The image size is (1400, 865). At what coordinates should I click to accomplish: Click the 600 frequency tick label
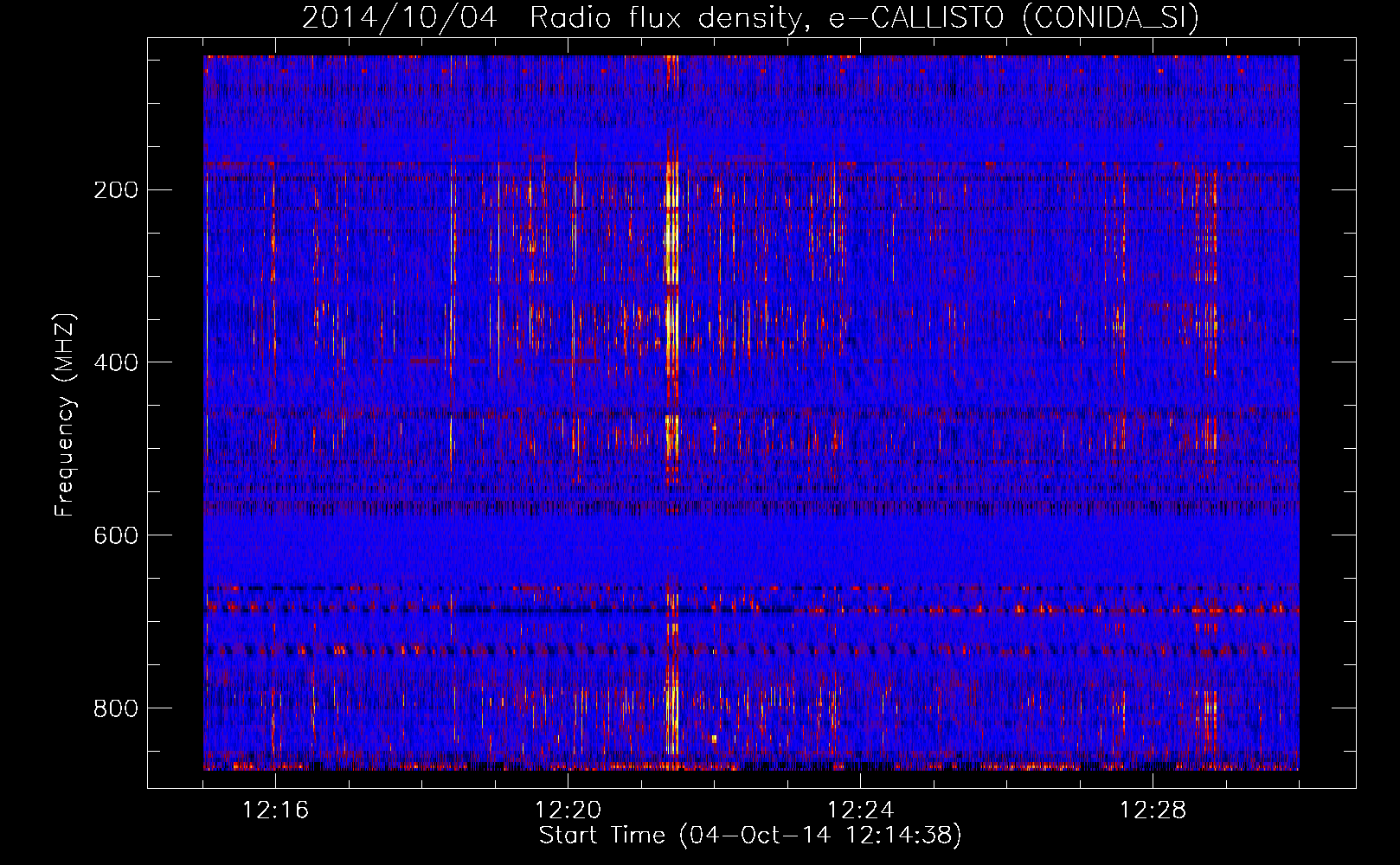116,535
